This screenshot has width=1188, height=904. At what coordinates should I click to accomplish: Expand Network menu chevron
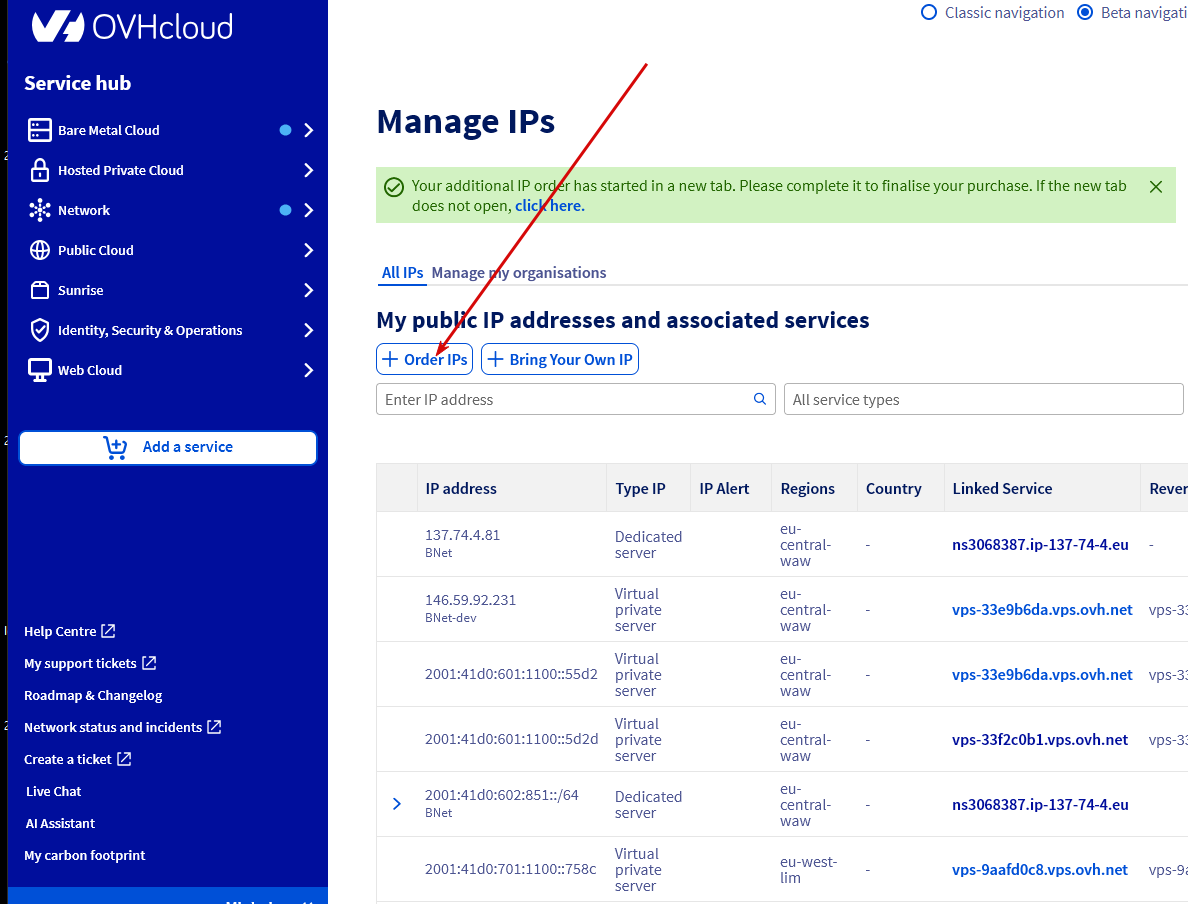pyautogui.click(x=308, y=210)
